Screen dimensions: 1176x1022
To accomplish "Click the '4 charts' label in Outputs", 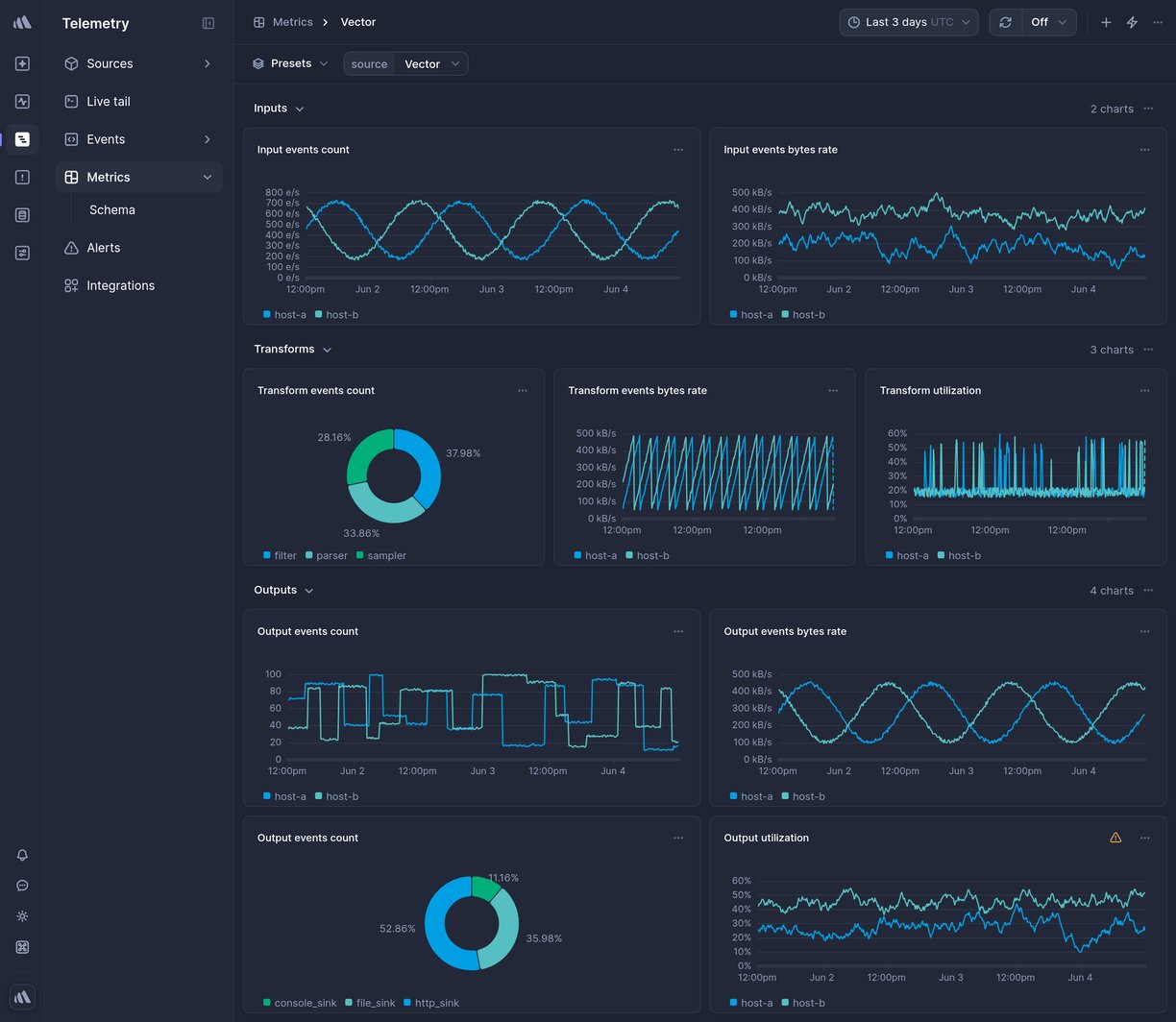I will click(1112, 591).
